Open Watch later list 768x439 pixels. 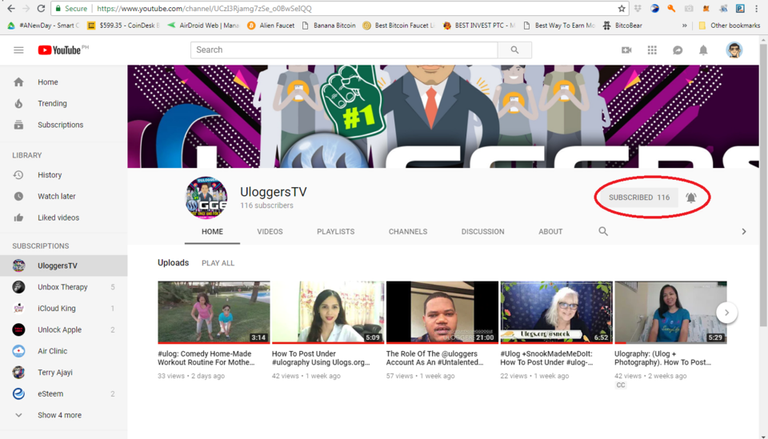tap(64, 196)
